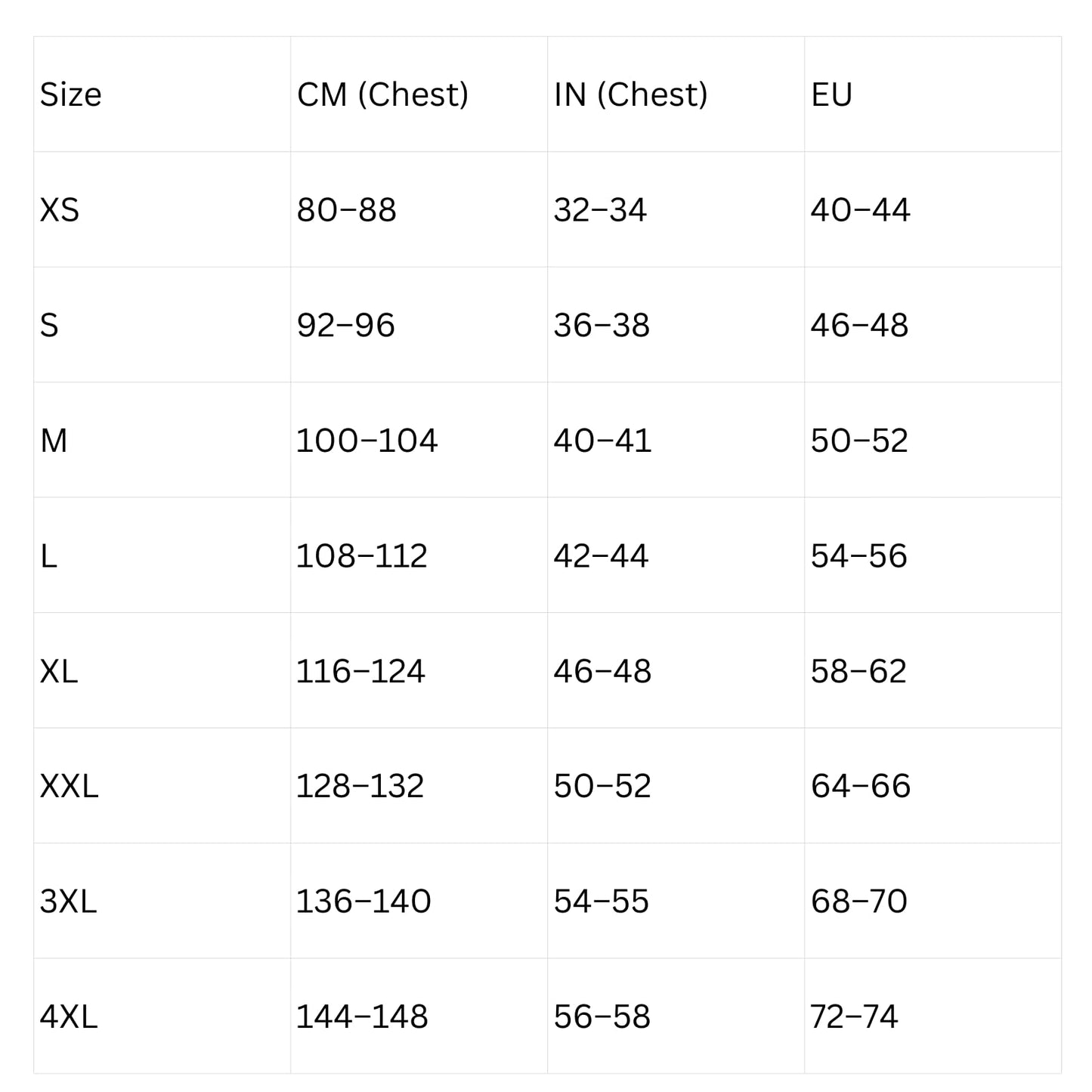
Task: Click the 42–44 inch chest cell
Action: pos(601,556)
